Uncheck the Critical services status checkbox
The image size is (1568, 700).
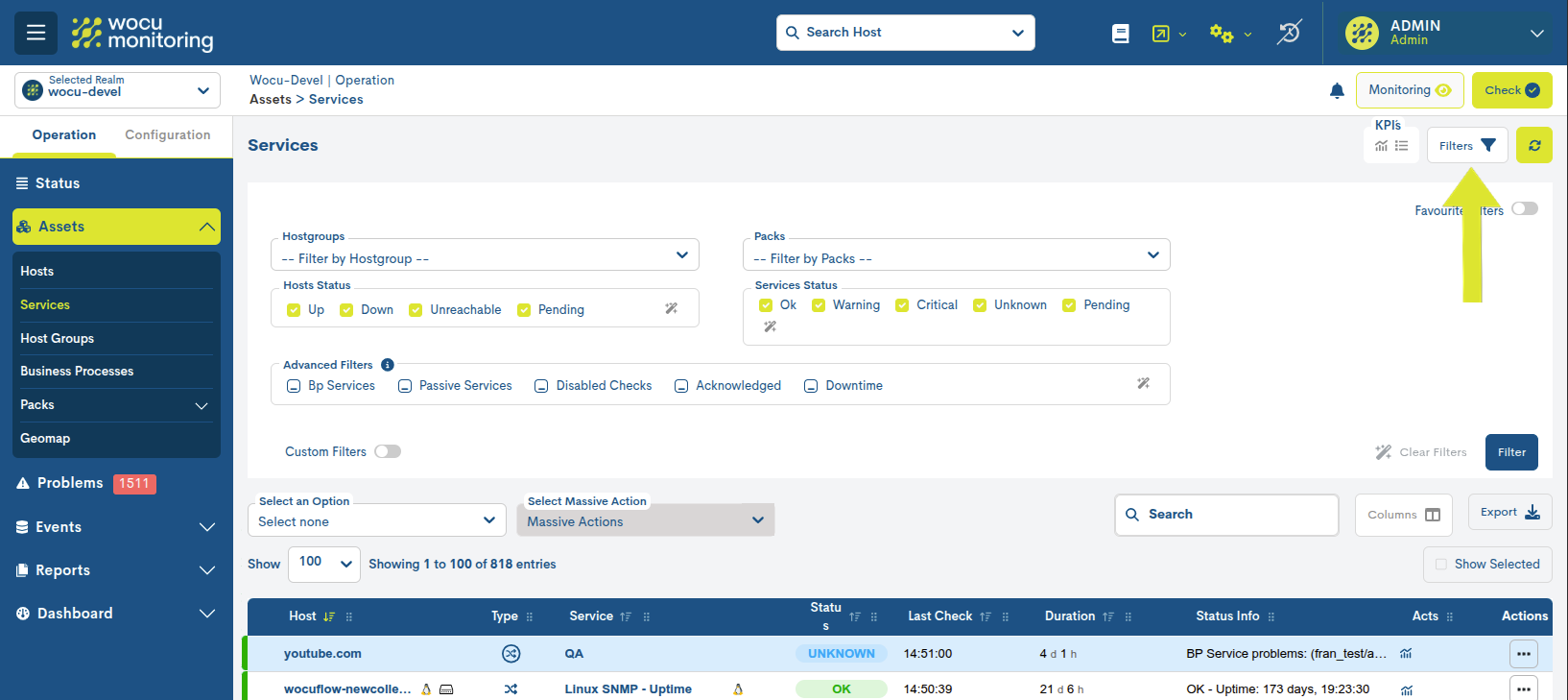[x=902, y=305]
